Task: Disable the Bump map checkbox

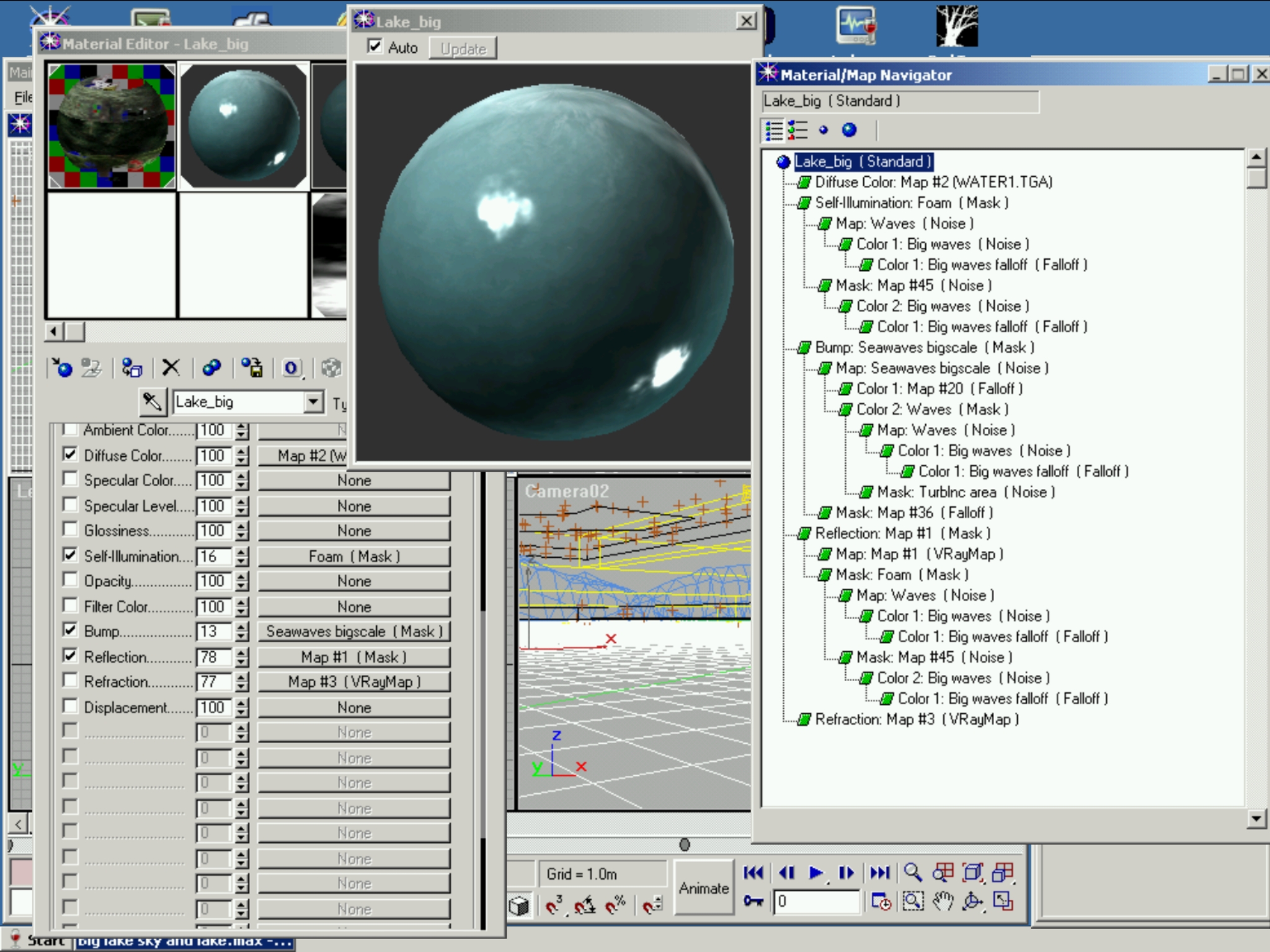Action: point(70,630)
